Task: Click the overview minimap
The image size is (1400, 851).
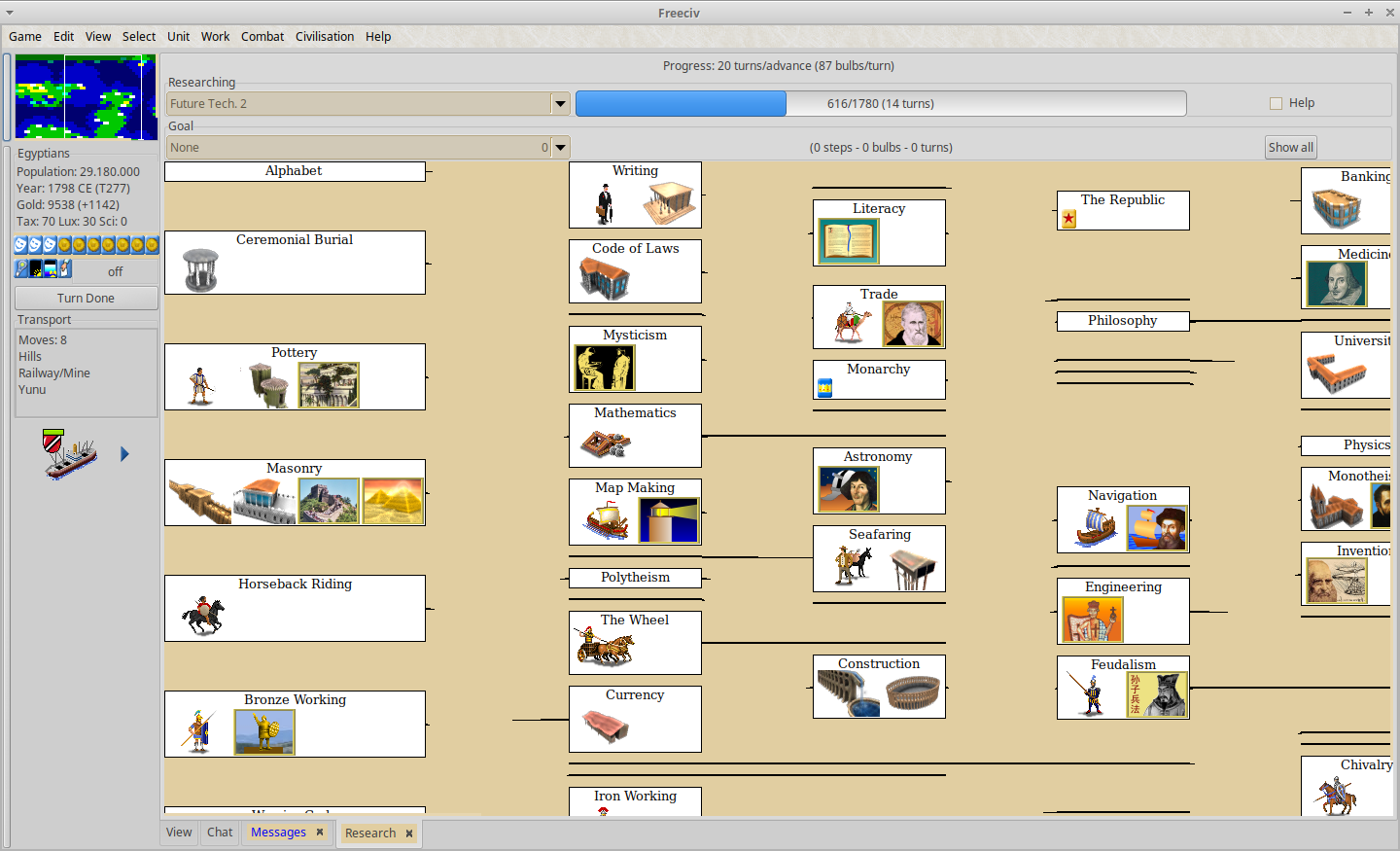Action: click(86, 97)
